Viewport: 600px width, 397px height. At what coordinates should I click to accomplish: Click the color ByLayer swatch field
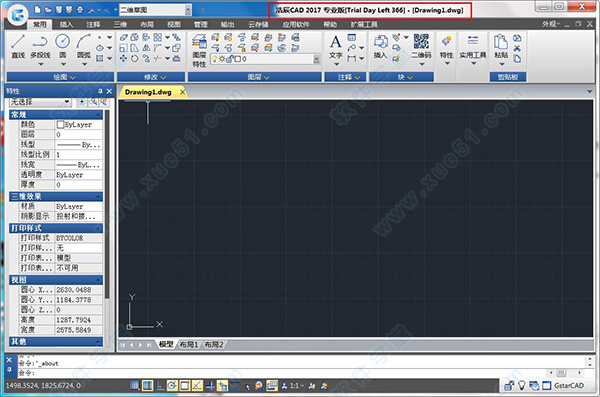tap(79, 124)
